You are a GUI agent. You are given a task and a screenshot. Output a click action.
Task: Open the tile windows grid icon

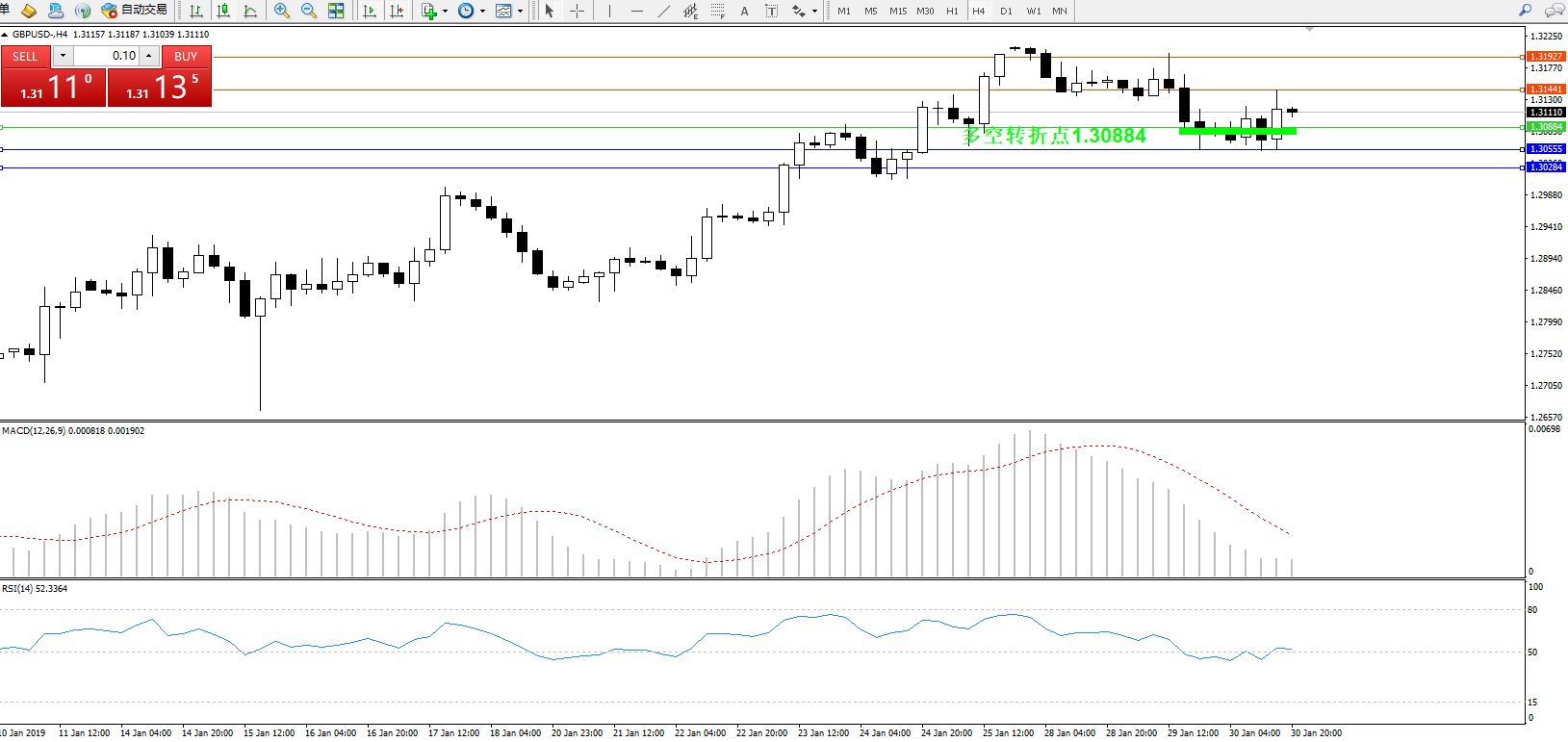point(336,11)
